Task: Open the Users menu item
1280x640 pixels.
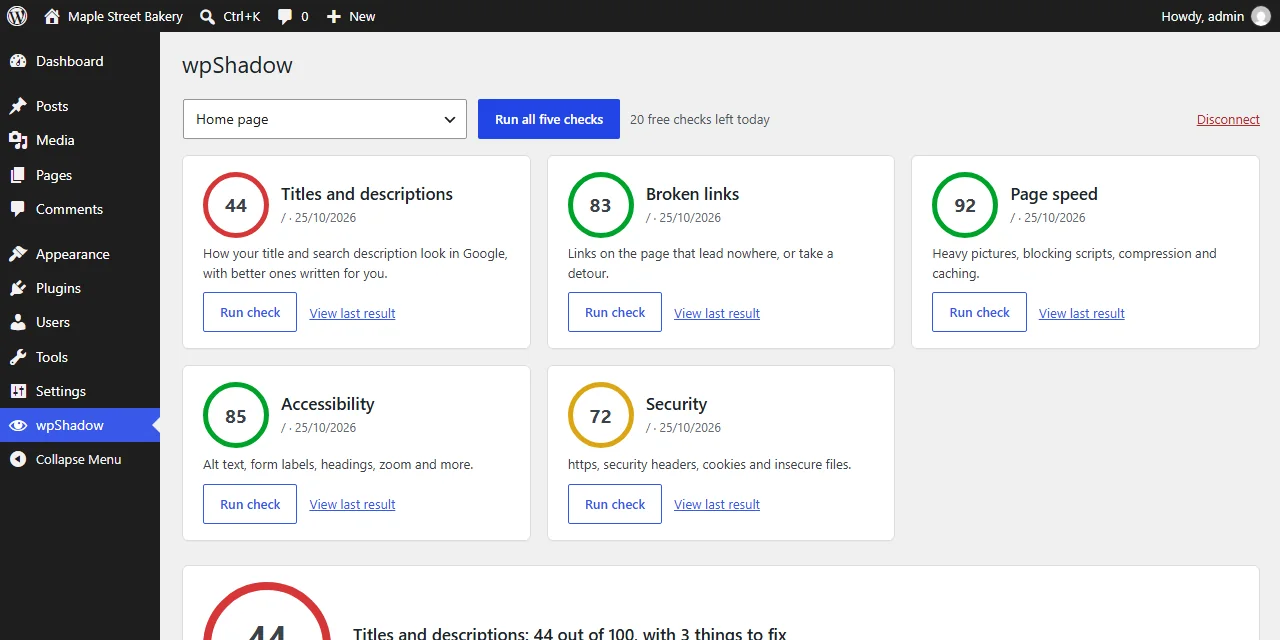Action: (80, 322)
